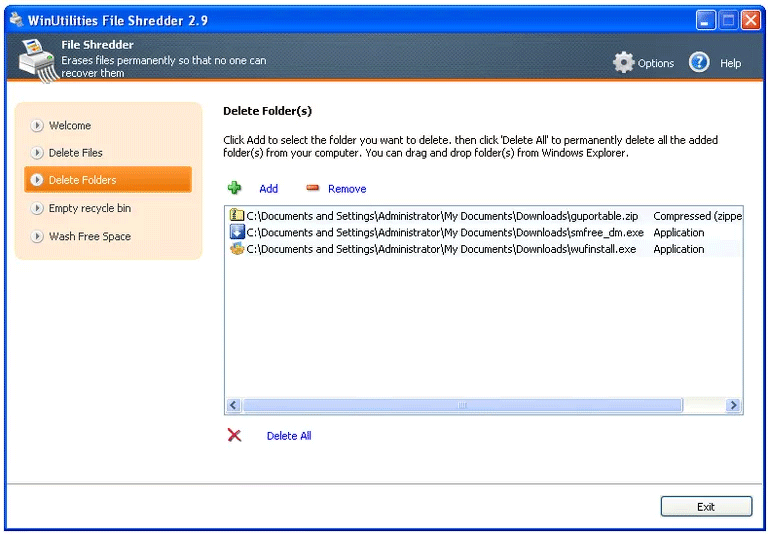
Task: Click the arrow bullet beside Delete Files
Action: pyautogui.click(x=37, y=153)
